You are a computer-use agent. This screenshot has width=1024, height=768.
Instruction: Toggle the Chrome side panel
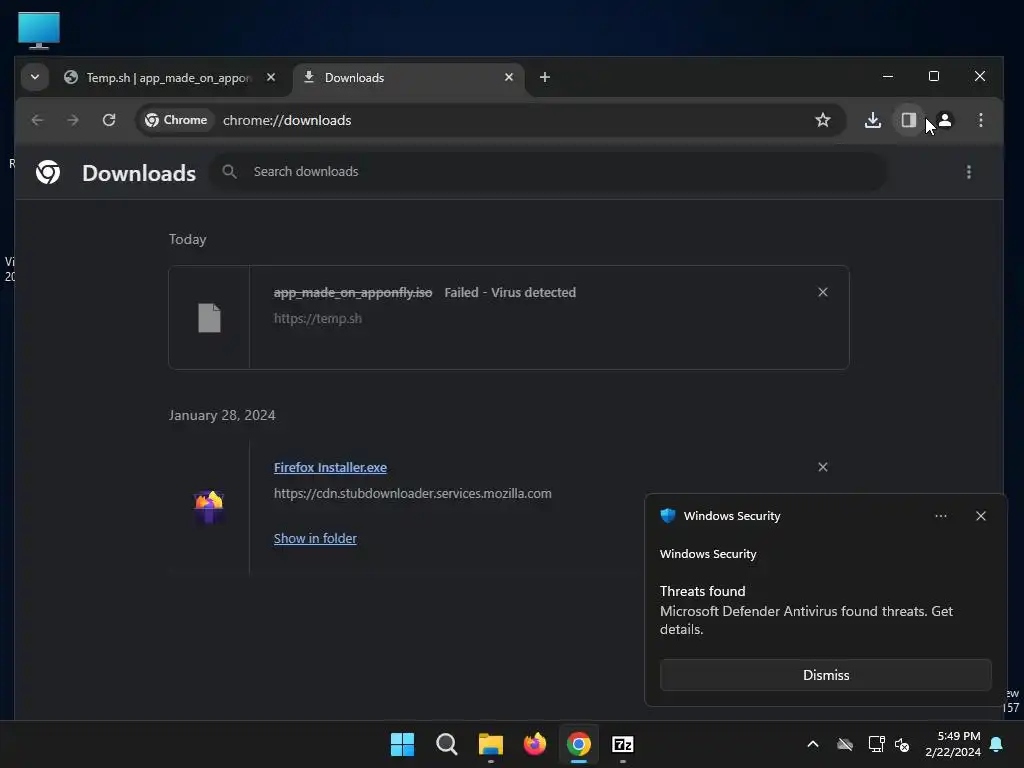(x=908, y=120)
